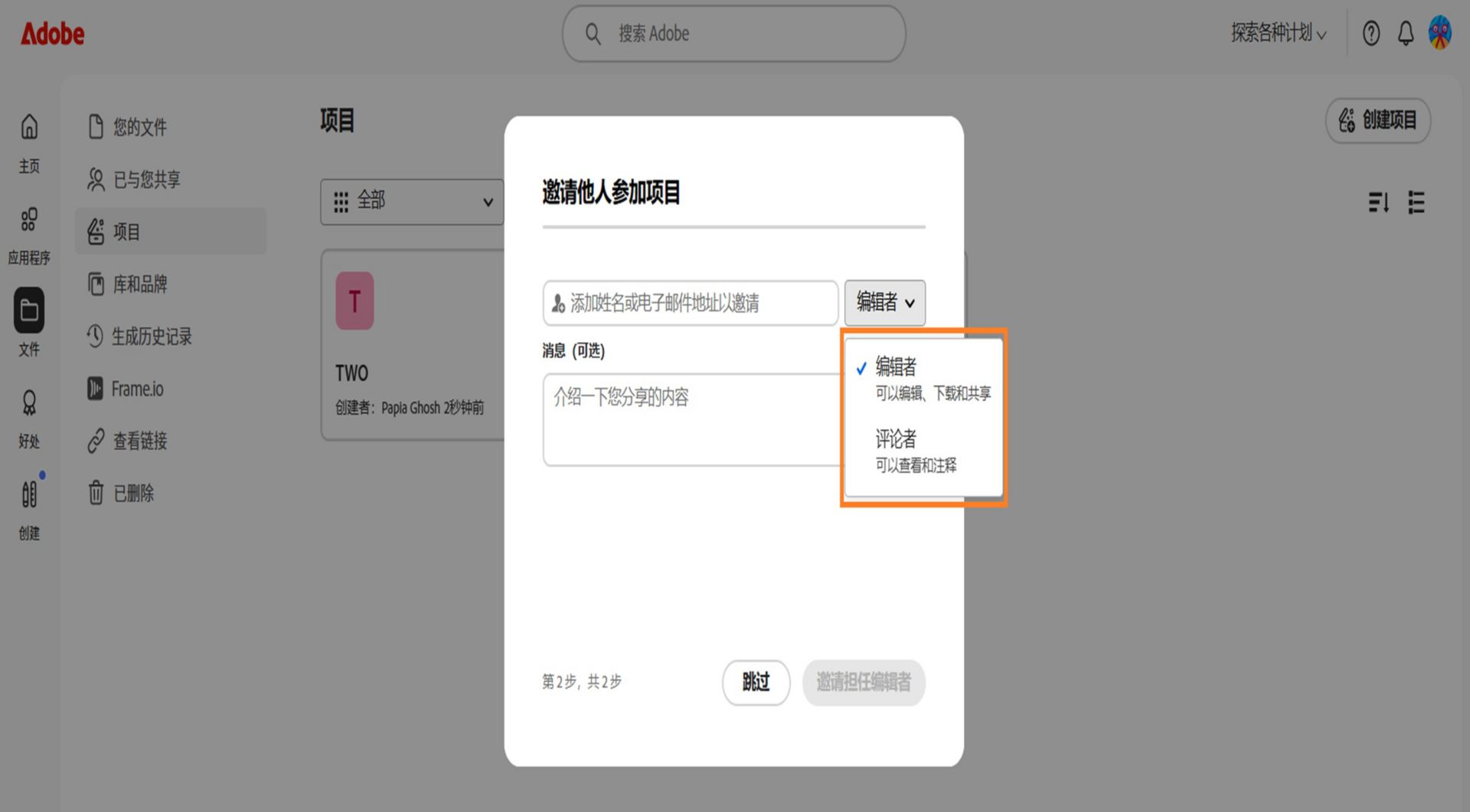This screenshot has height=812, width=1470.
Task: Open the help question mark icon
Action: coord(1371,33)
